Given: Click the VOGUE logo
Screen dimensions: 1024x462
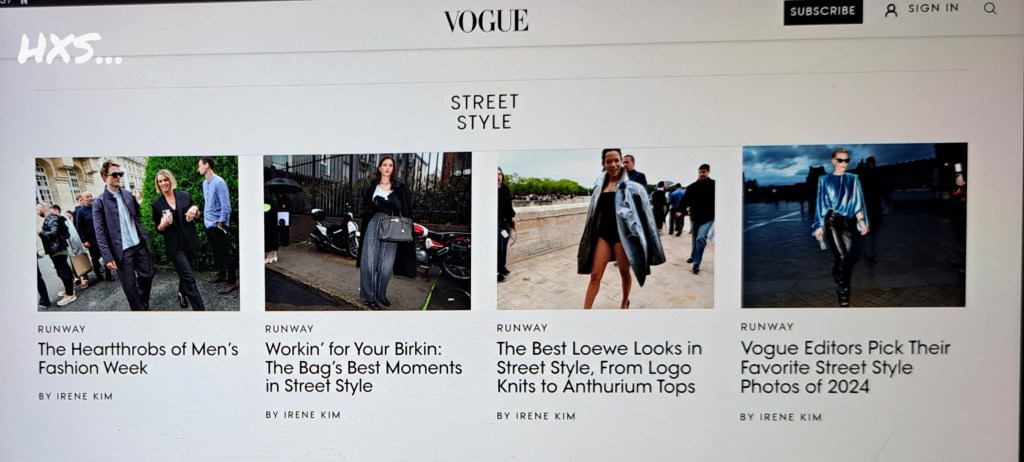Looking at the screenshot, I should 486,21.
